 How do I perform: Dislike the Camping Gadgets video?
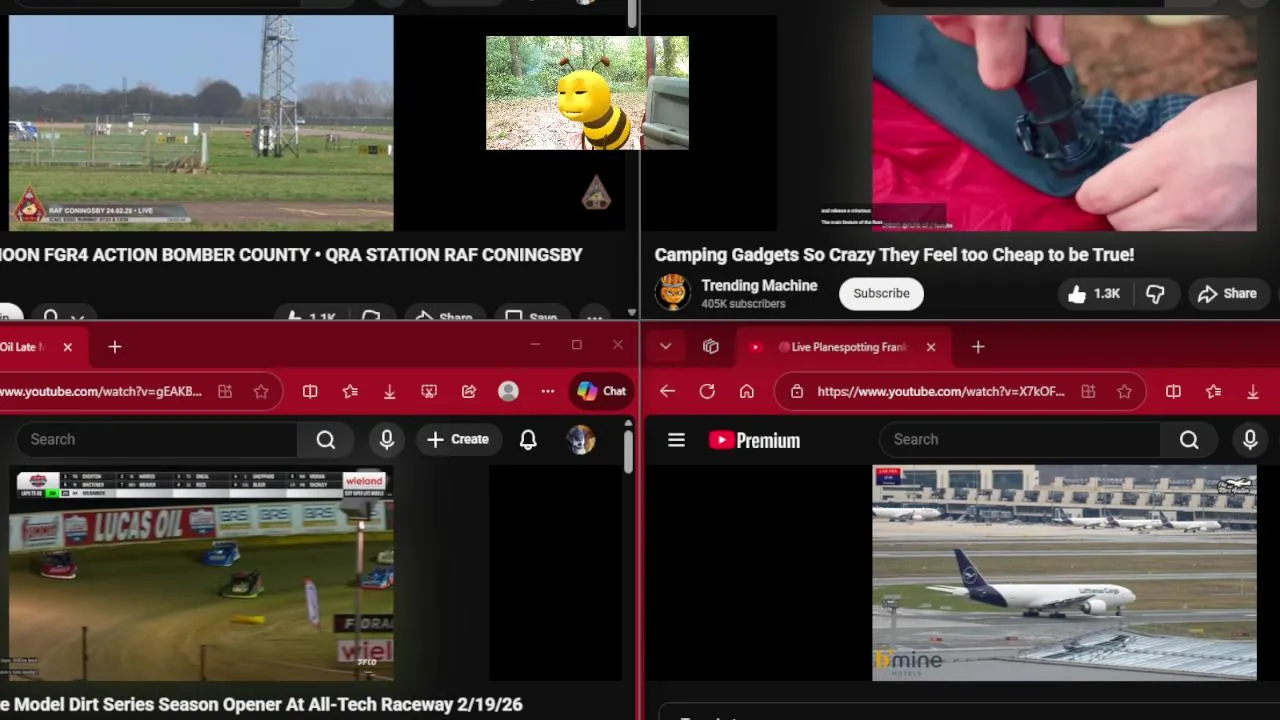tap(1155, 294)
